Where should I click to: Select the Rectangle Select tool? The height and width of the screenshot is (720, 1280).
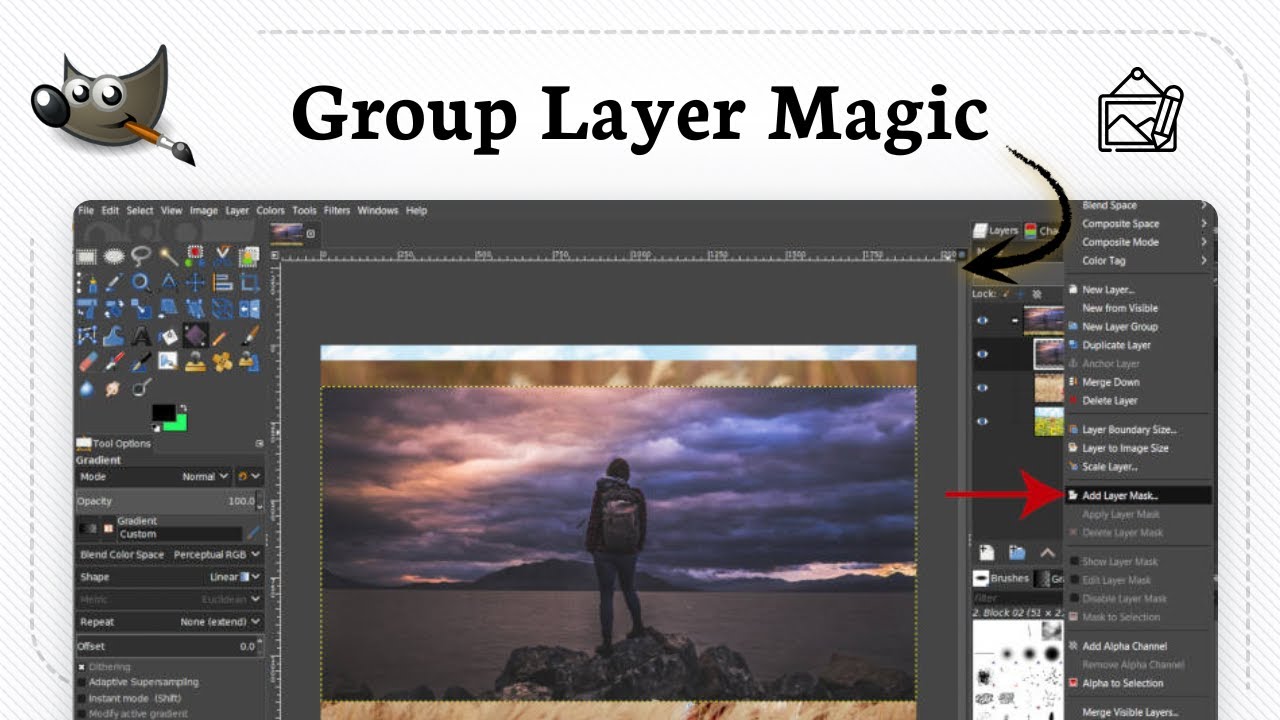coord(87,256)
